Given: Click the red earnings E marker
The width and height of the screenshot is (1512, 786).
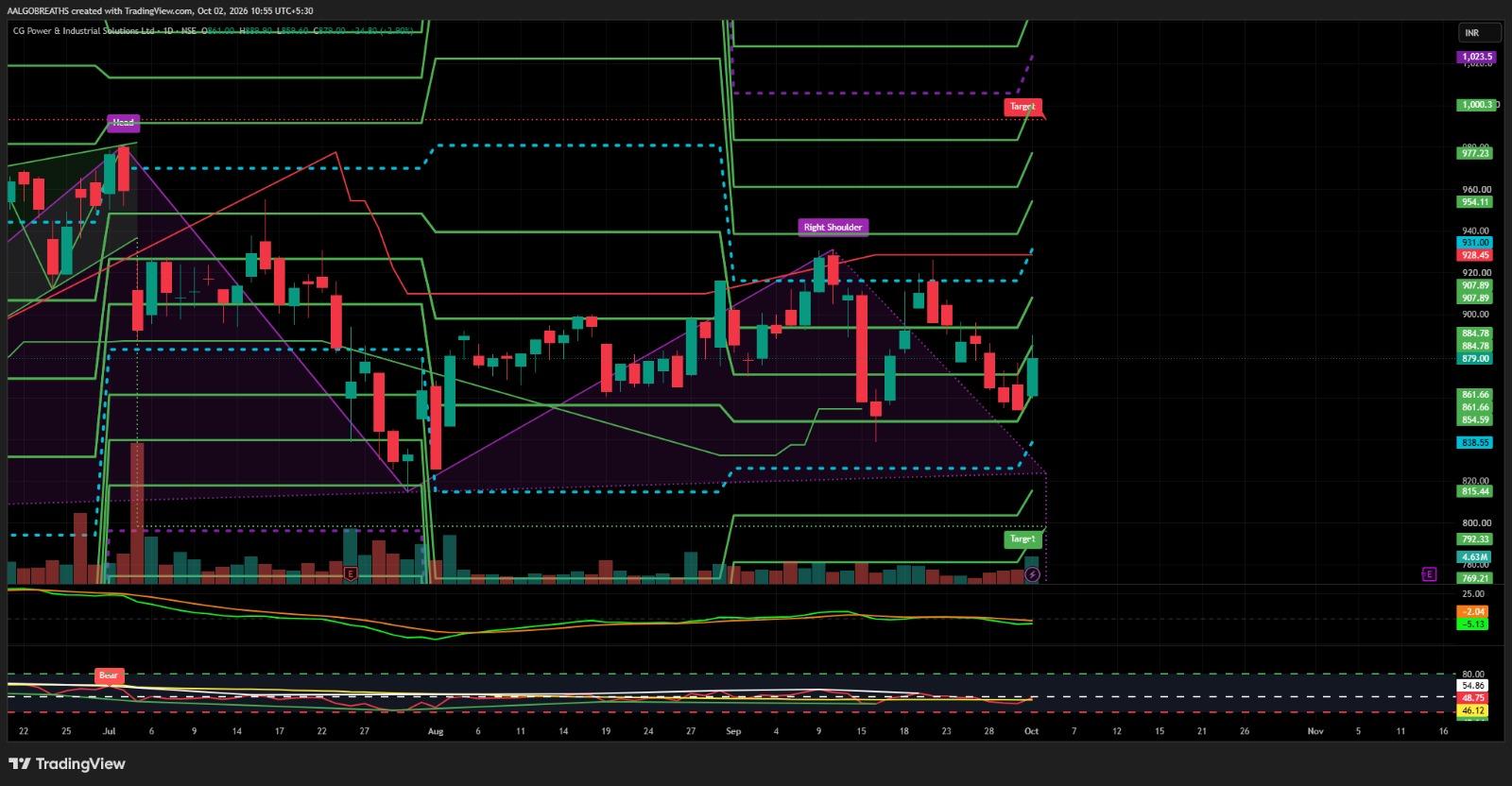Looking at the screenshot, I should [x=351, y=573].
